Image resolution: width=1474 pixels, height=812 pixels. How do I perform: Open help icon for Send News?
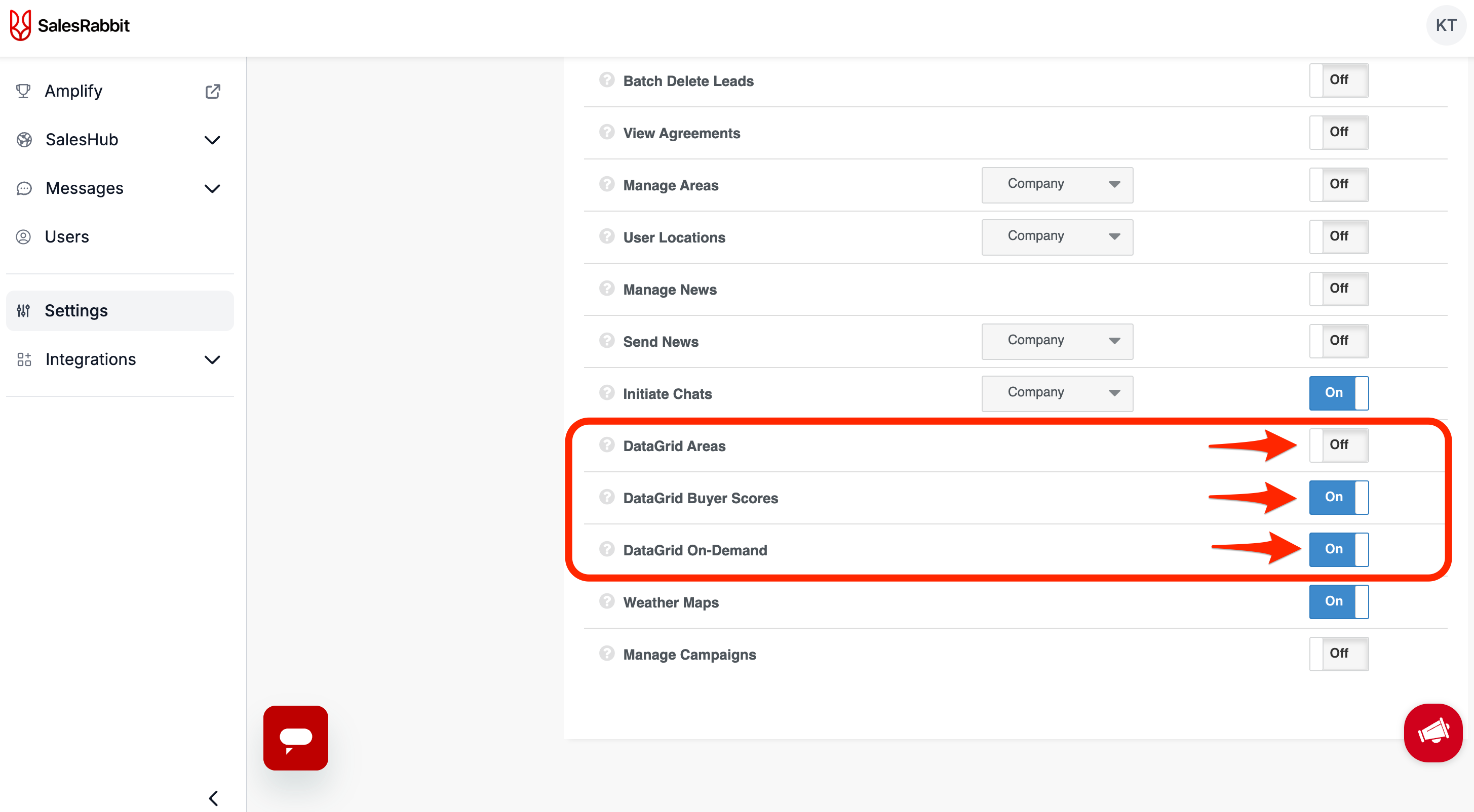coord(606,340)
